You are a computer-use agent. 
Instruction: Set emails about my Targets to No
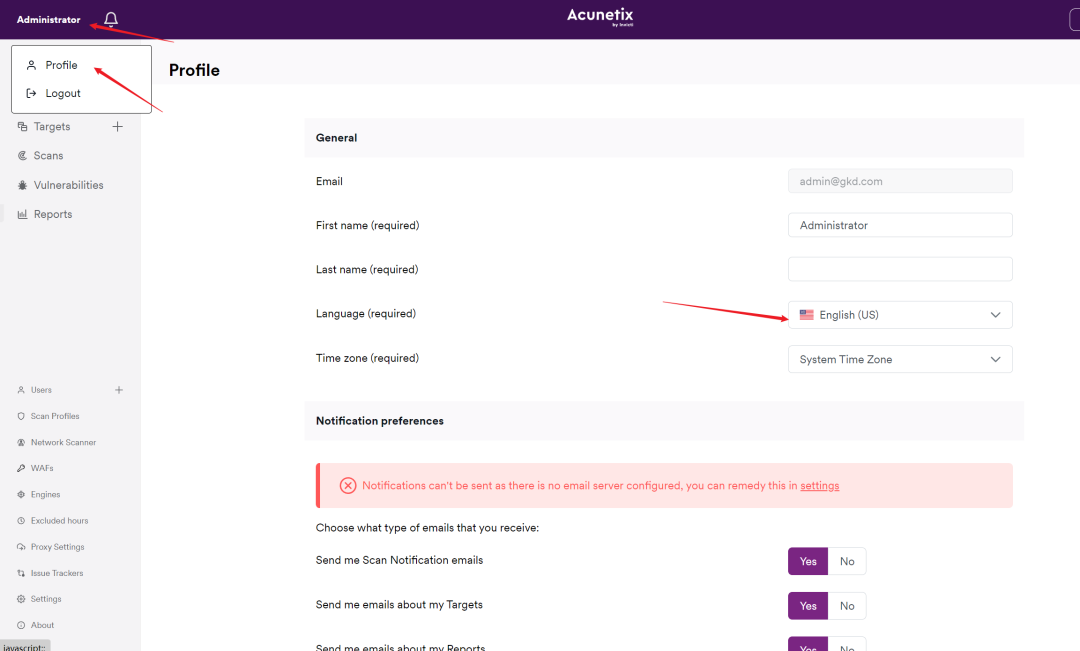click(847, 606)
